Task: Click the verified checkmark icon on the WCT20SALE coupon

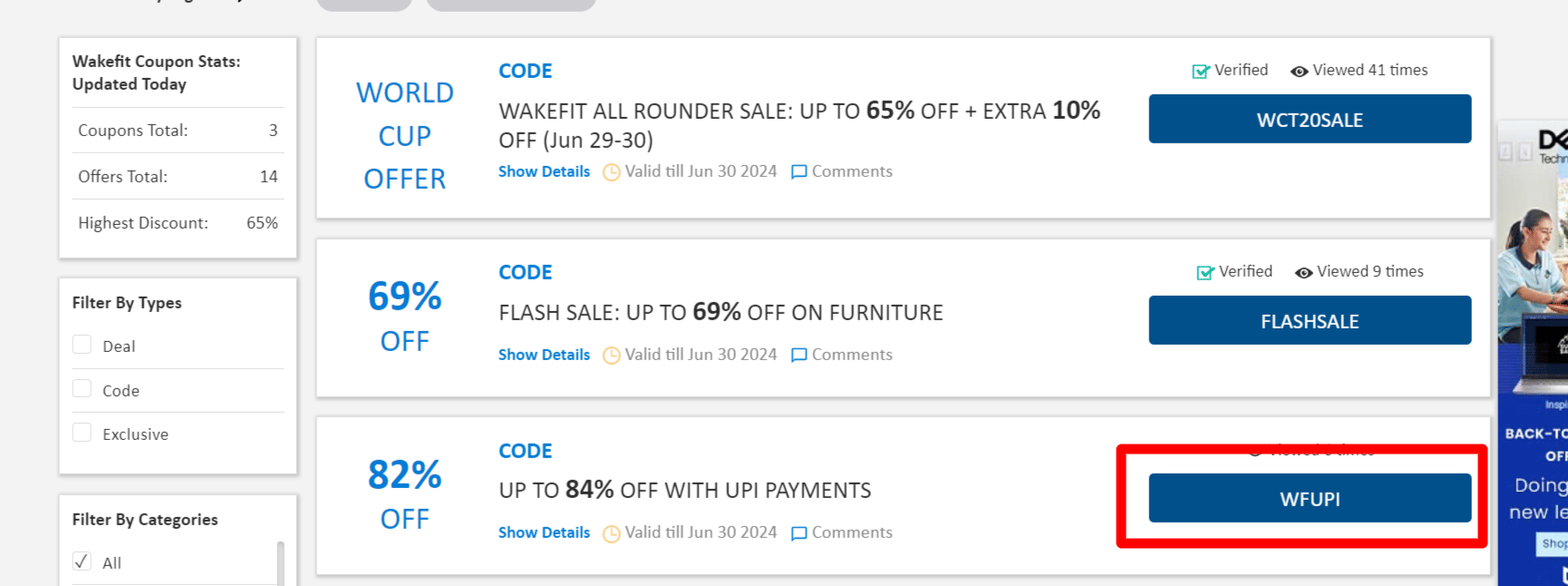Action: (1201, 71)
